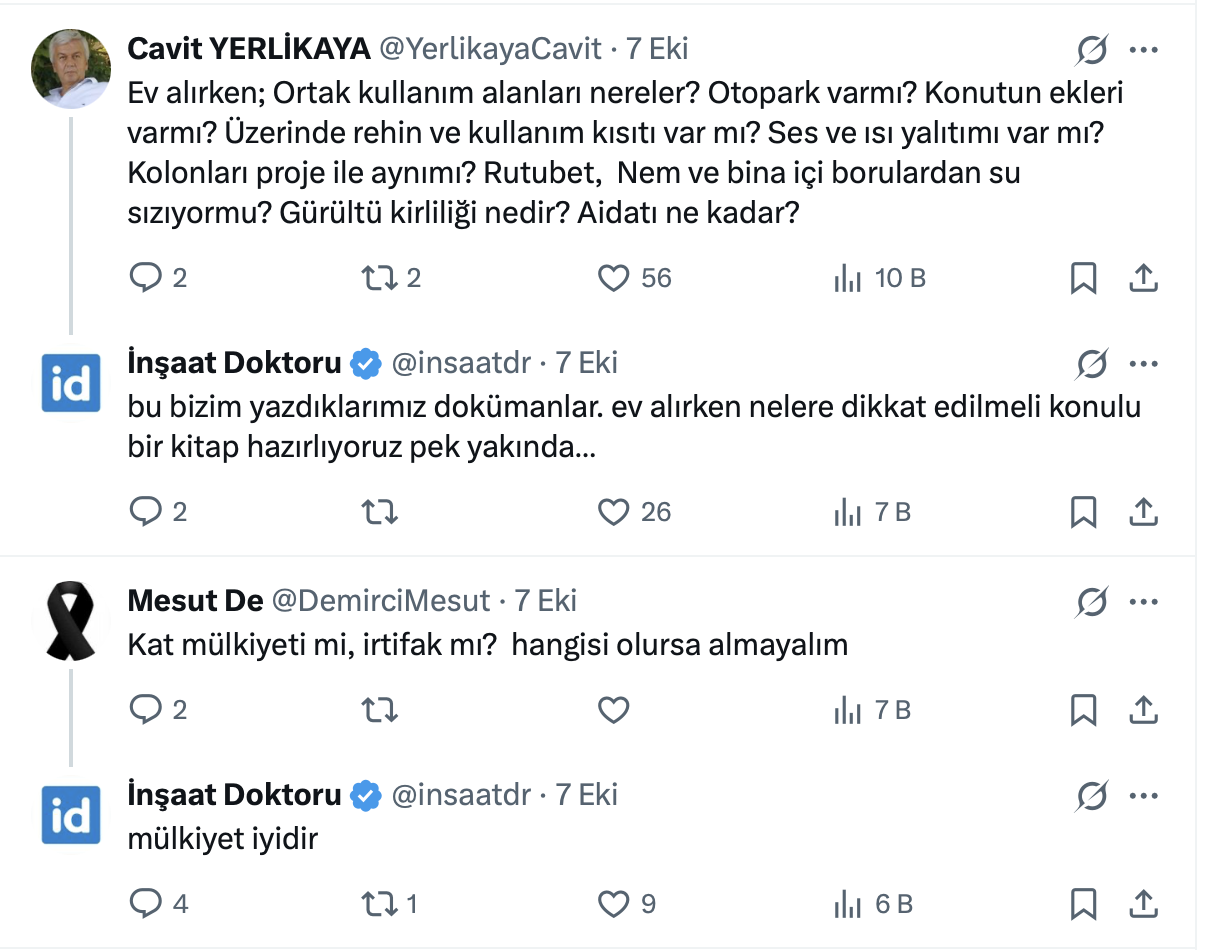Bookmark Cavit YERLİKAYA's tweet
This screenshot has width=1206, height=950.
pos(1083,277)
